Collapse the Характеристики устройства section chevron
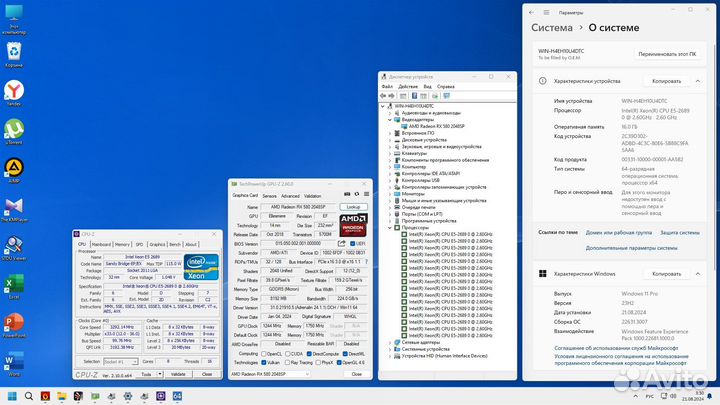Viewport: 720px width, 405px height. coord(698,81)
